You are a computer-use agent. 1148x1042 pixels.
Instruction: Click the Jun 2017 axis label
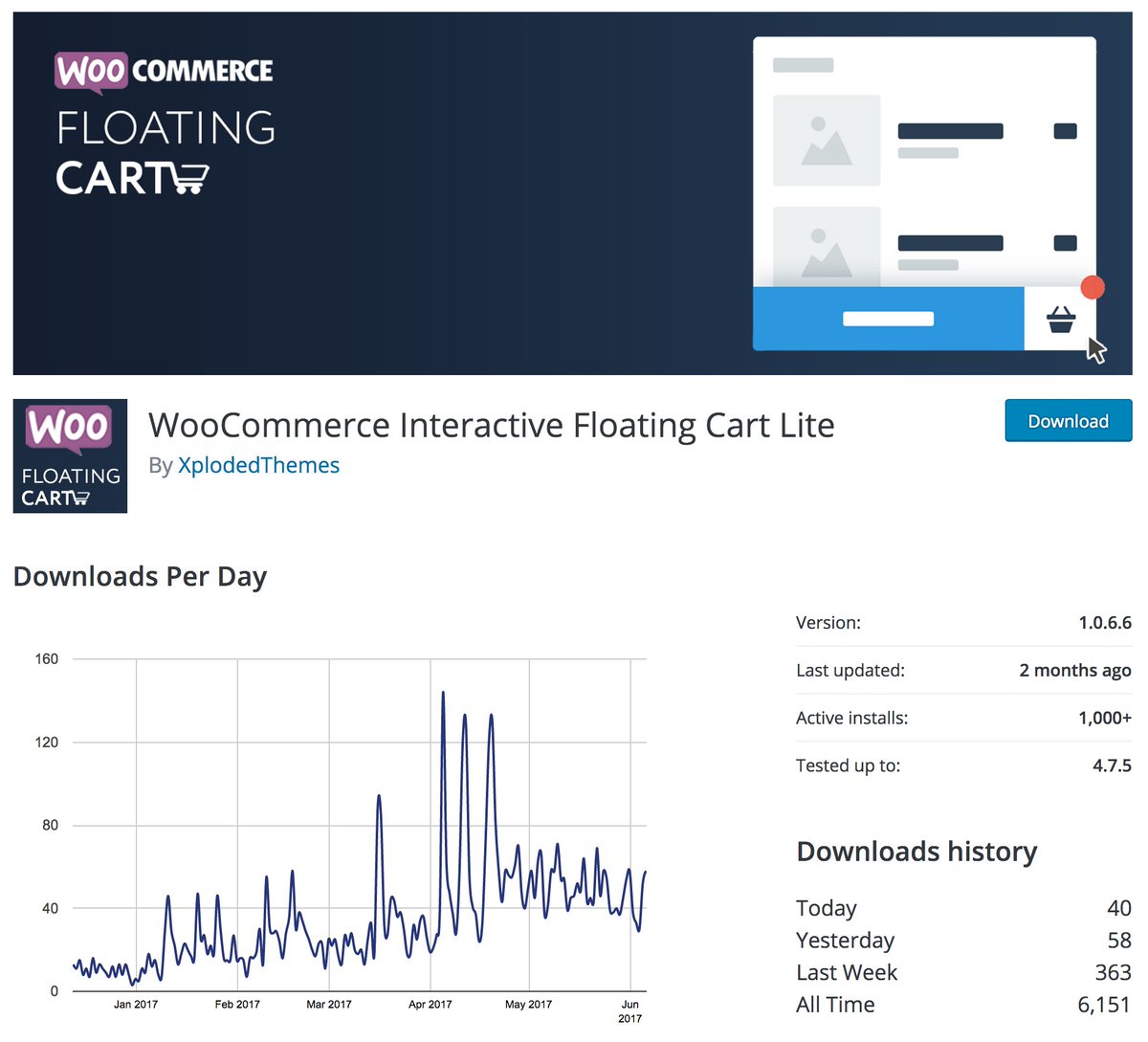pos(630,1011)
